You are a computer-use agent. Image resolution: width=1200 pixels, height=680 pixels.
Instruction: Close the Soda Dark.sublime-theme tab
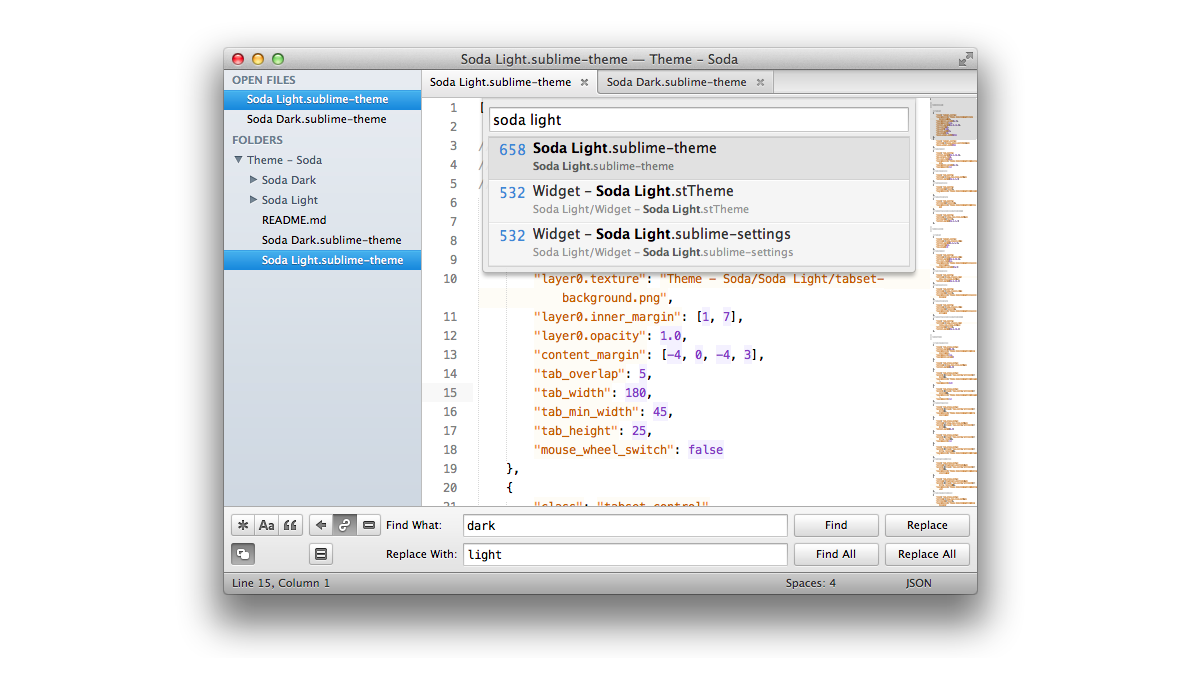pos(760,82)
